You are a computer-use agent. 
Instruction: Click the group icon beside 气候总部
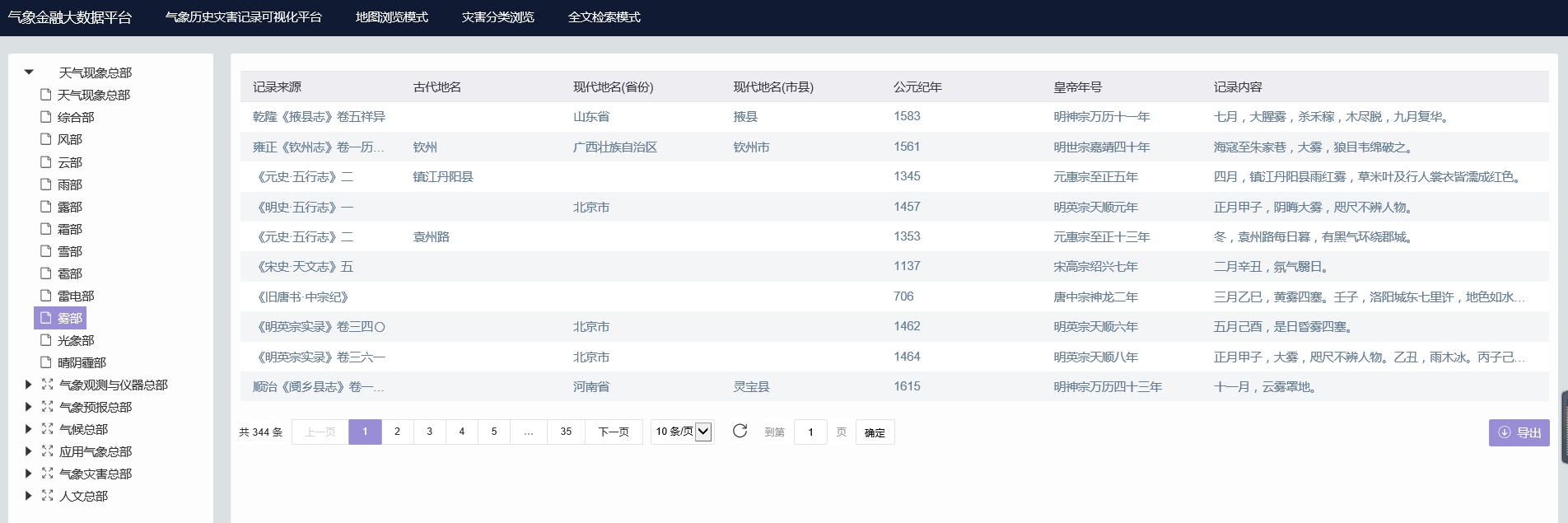point(47,429)
